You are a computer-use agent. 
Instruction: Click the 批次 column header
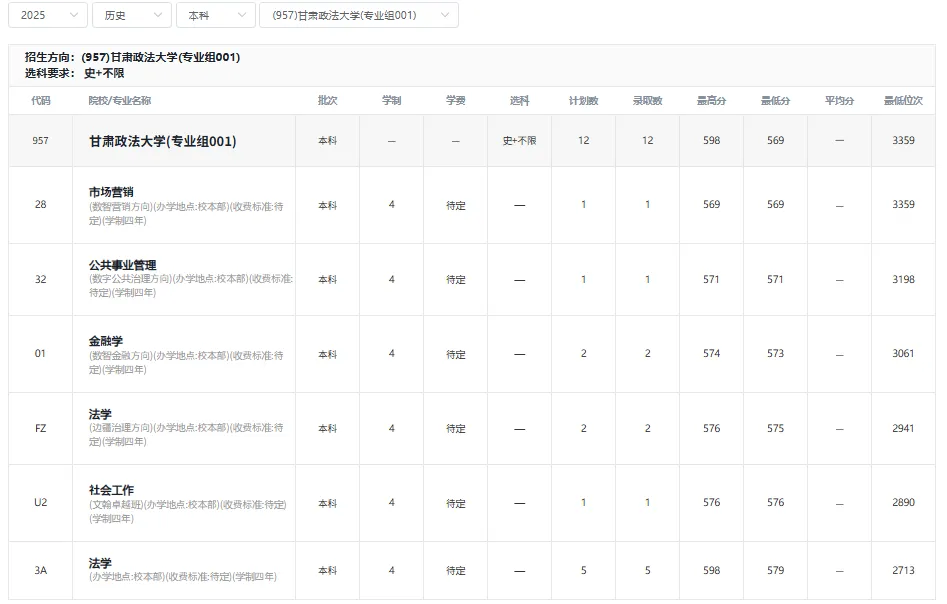(327, 101)
